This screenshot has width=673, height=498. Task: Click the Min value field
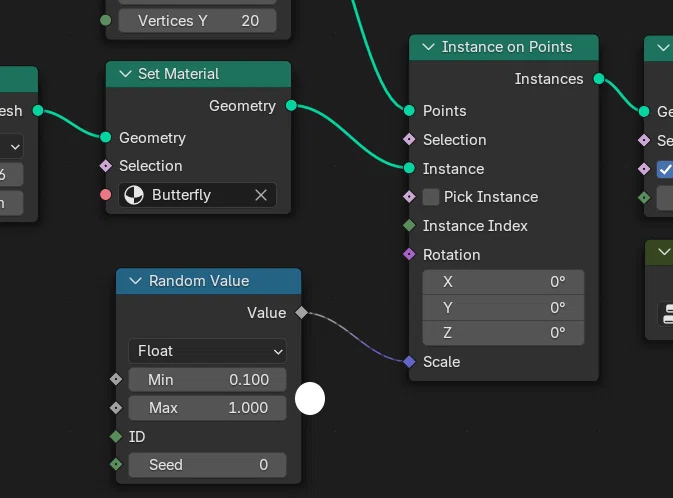[x=207, y=380]
